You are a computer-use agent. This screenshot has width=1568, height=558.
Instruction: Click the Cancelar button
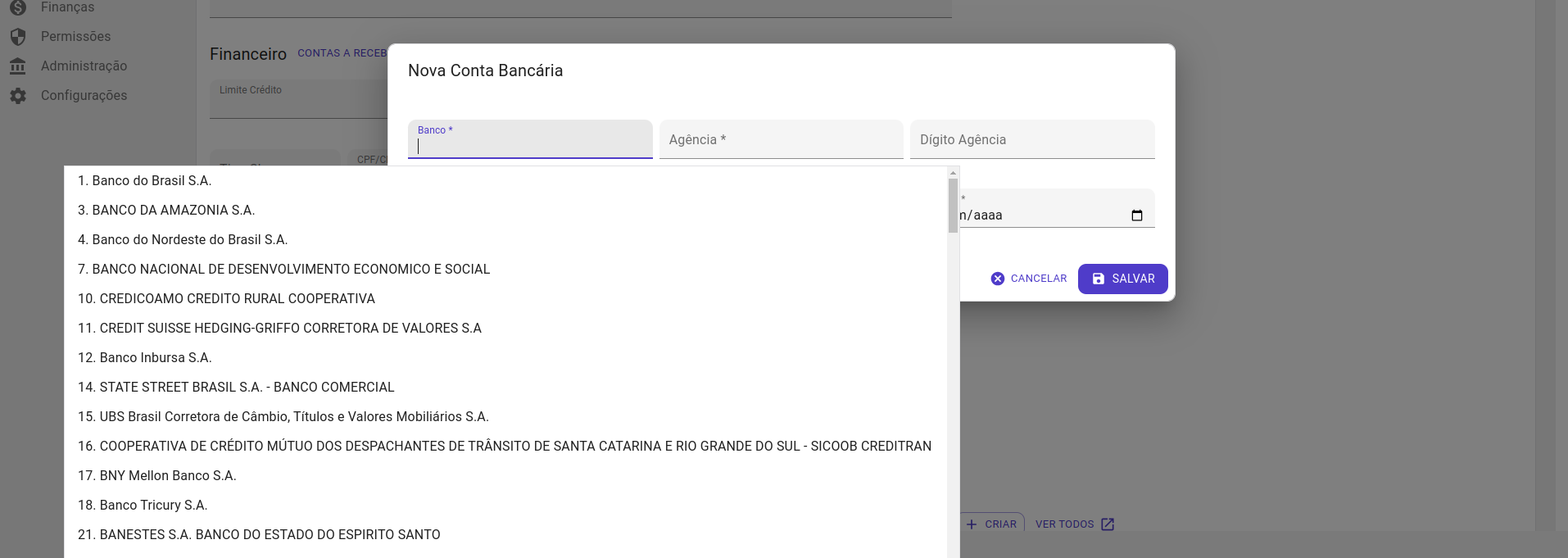[x=1029, y=279]
